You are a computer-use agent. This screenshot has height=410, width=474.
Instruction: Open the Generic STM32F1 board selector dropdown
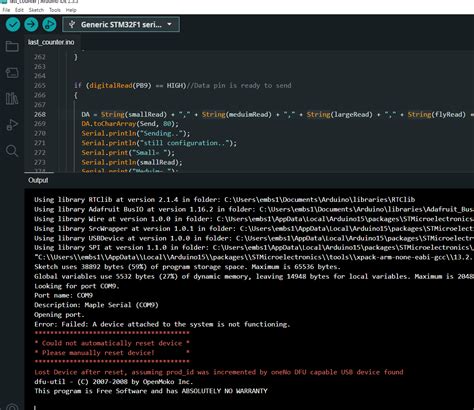pyautogui.click(x=121, y=25)
